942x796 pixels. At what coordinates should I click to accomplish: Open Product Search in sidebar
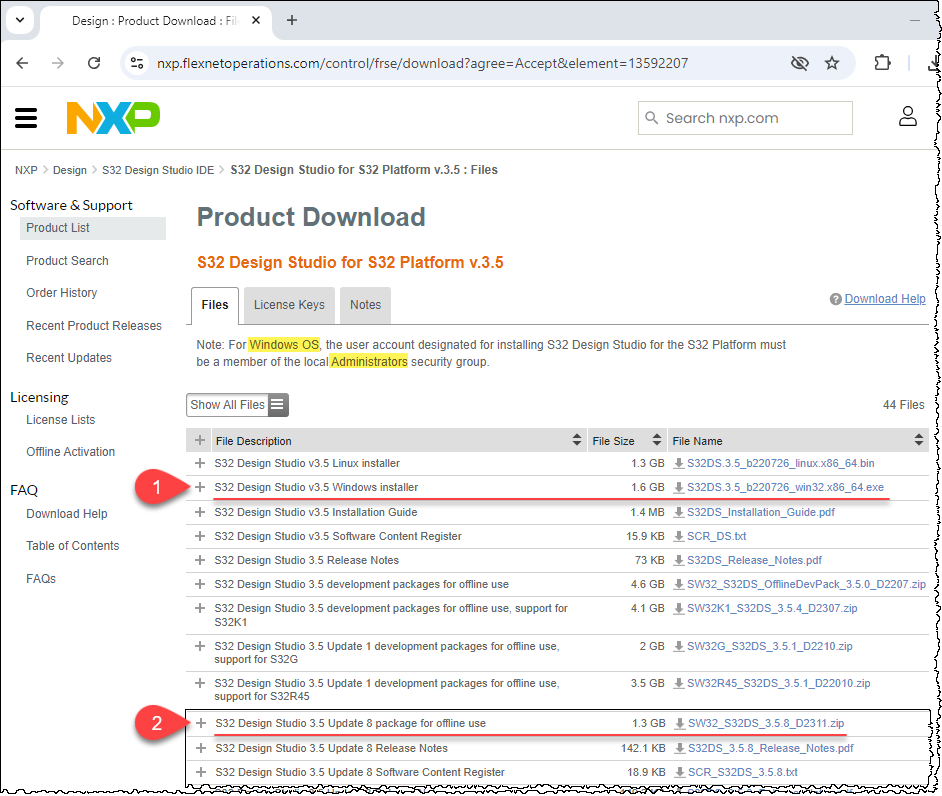[x=67, y=261]
